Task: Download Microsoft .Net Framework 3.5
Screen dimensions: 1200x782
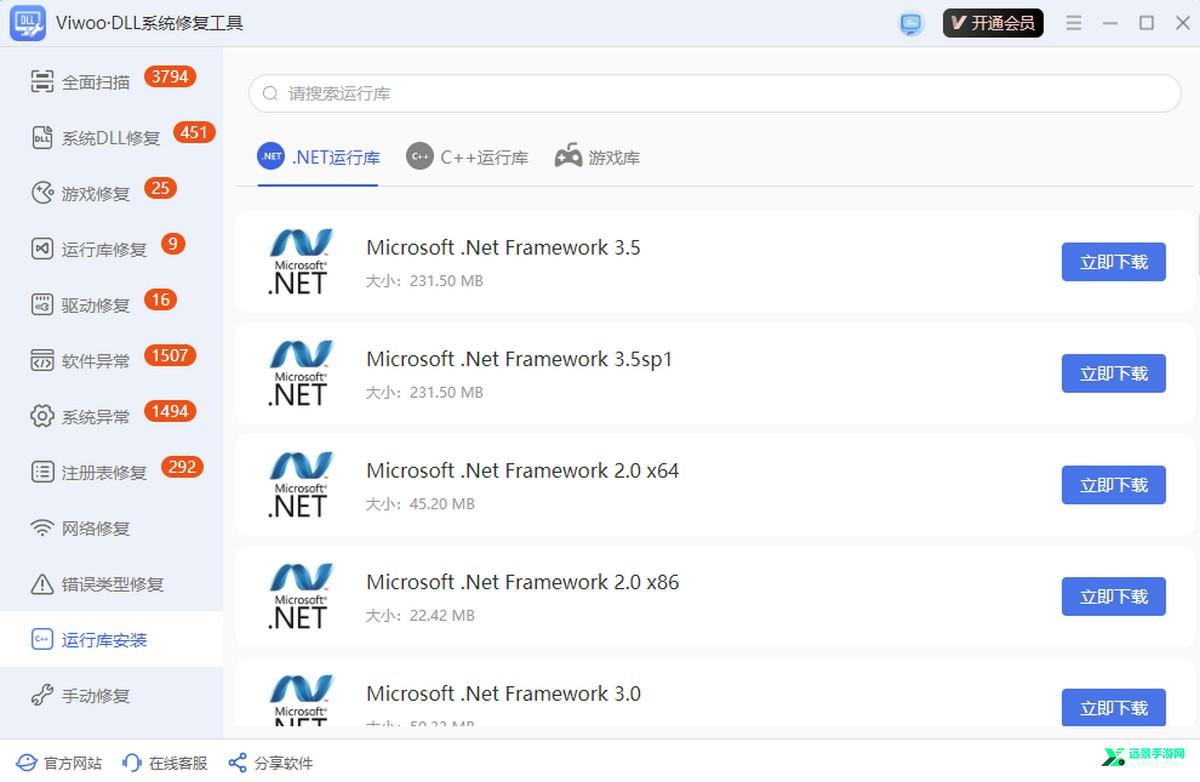Action: click(x=1113, y=262)
